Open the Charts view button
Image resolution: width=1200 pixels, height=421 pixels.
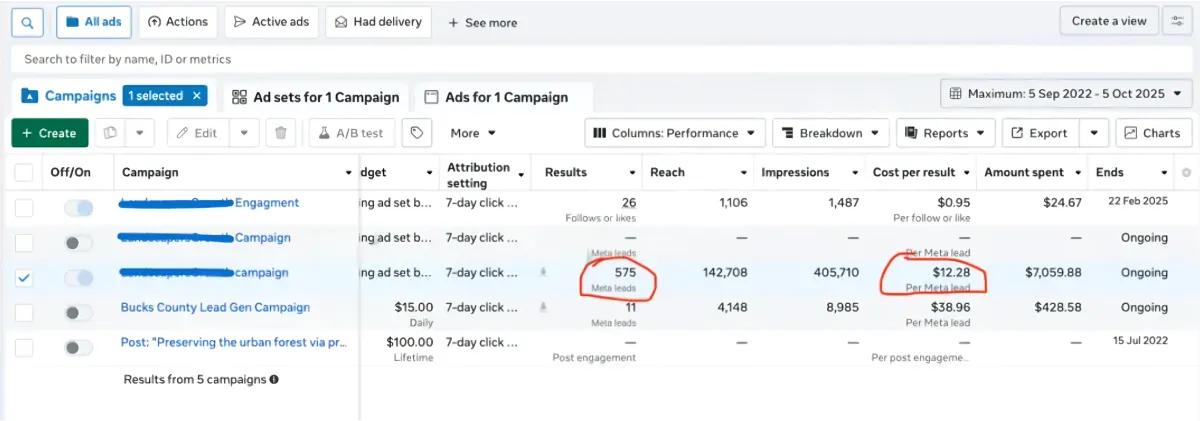pos(1154,133)
